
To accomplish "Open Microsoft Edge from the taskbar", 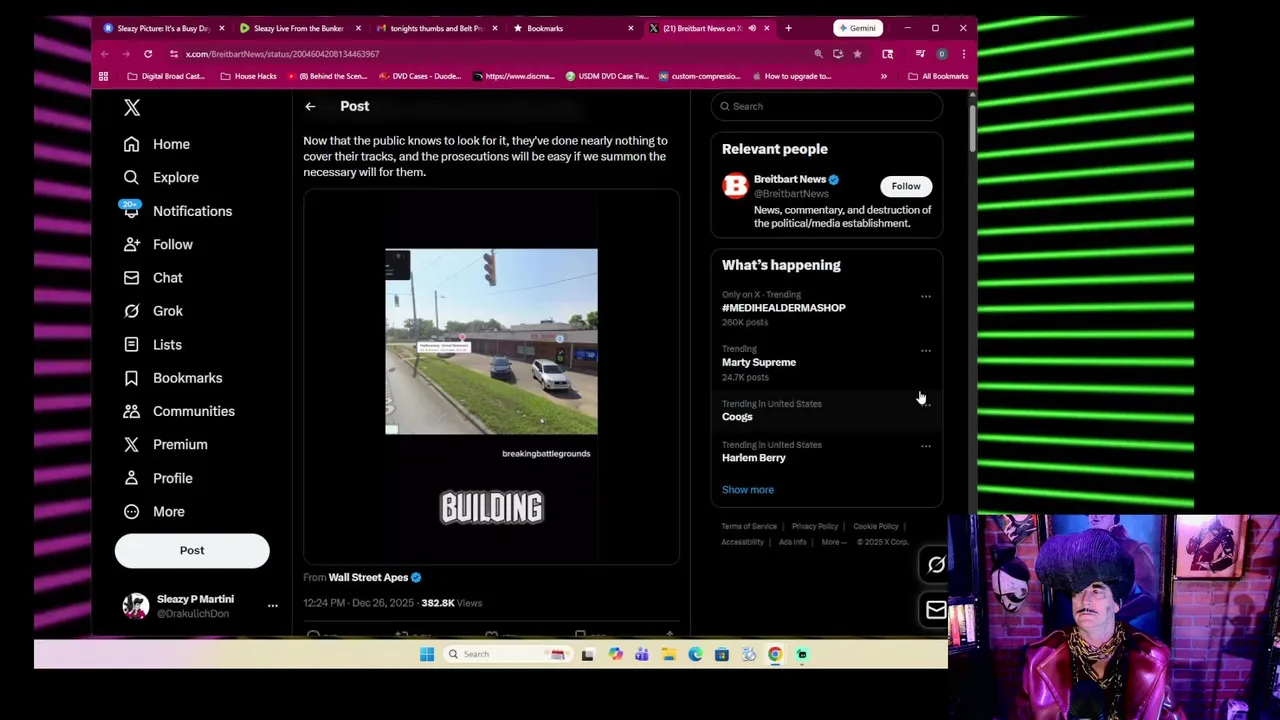I will pos(695,654).
